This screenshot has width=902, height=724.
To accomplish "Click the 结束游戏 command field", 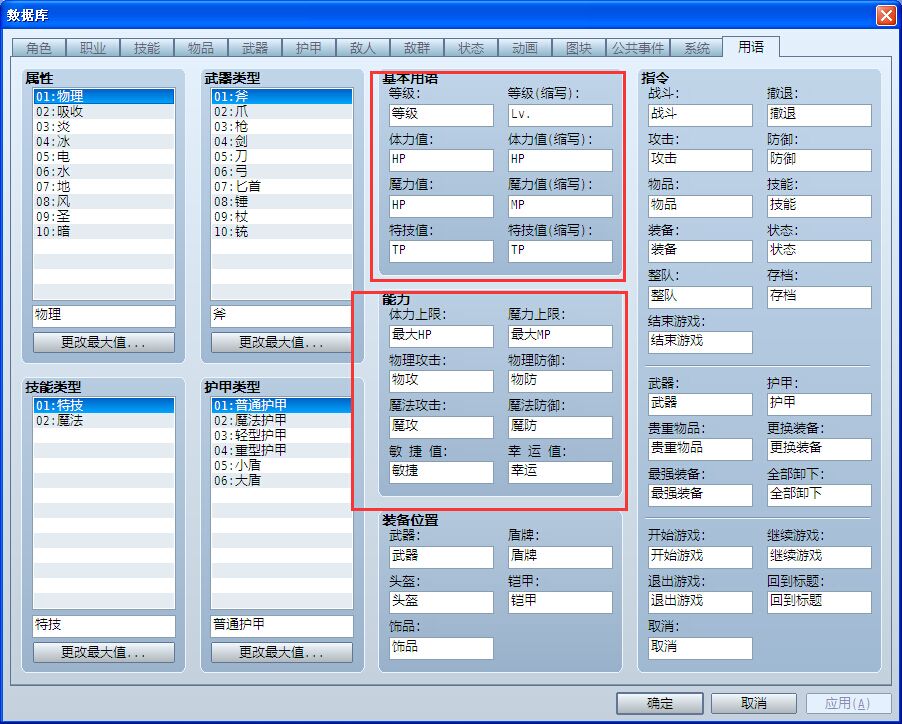I will (x=700, y=342).
